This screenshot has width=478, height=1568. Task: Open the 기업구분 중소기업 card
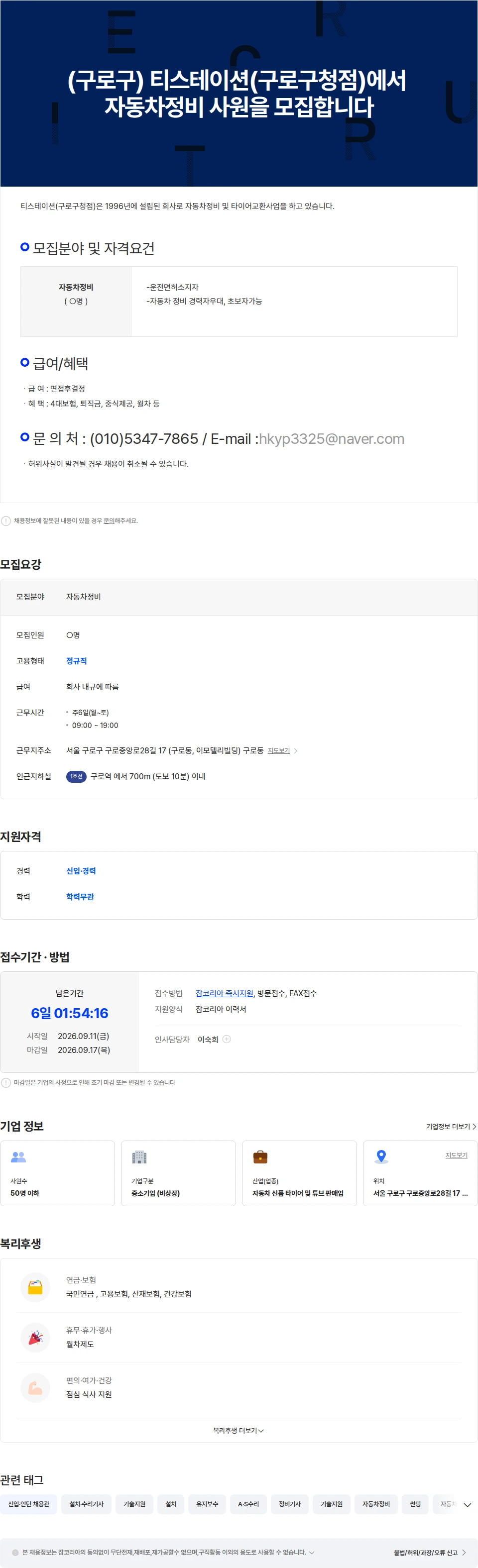point(178,1173)
